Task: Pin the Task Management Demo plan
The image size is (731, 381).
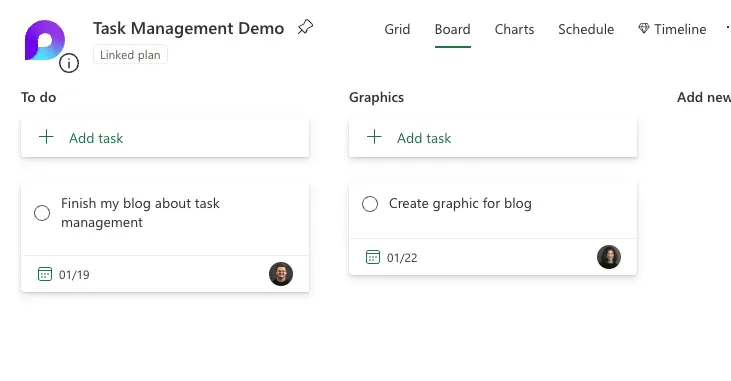Action: tap(305, 27)
